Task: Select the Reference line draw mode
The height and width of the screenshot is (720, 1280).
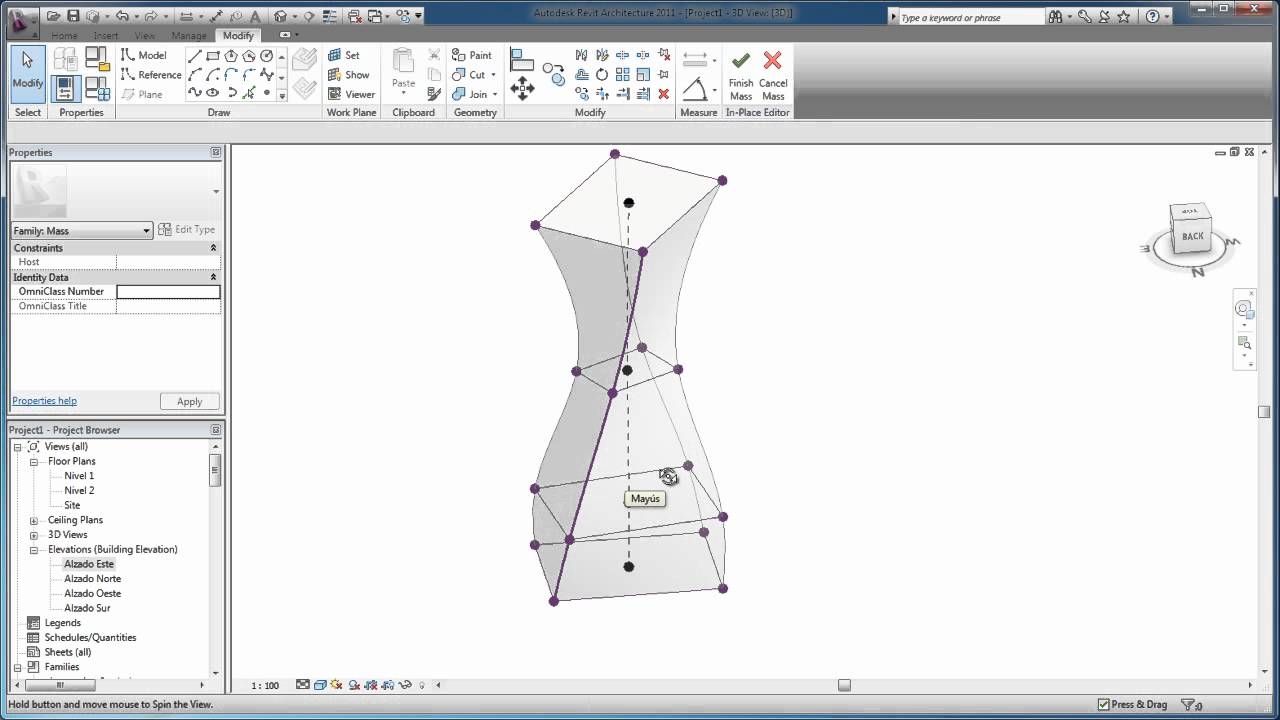Action: click(x=151, y=75)
